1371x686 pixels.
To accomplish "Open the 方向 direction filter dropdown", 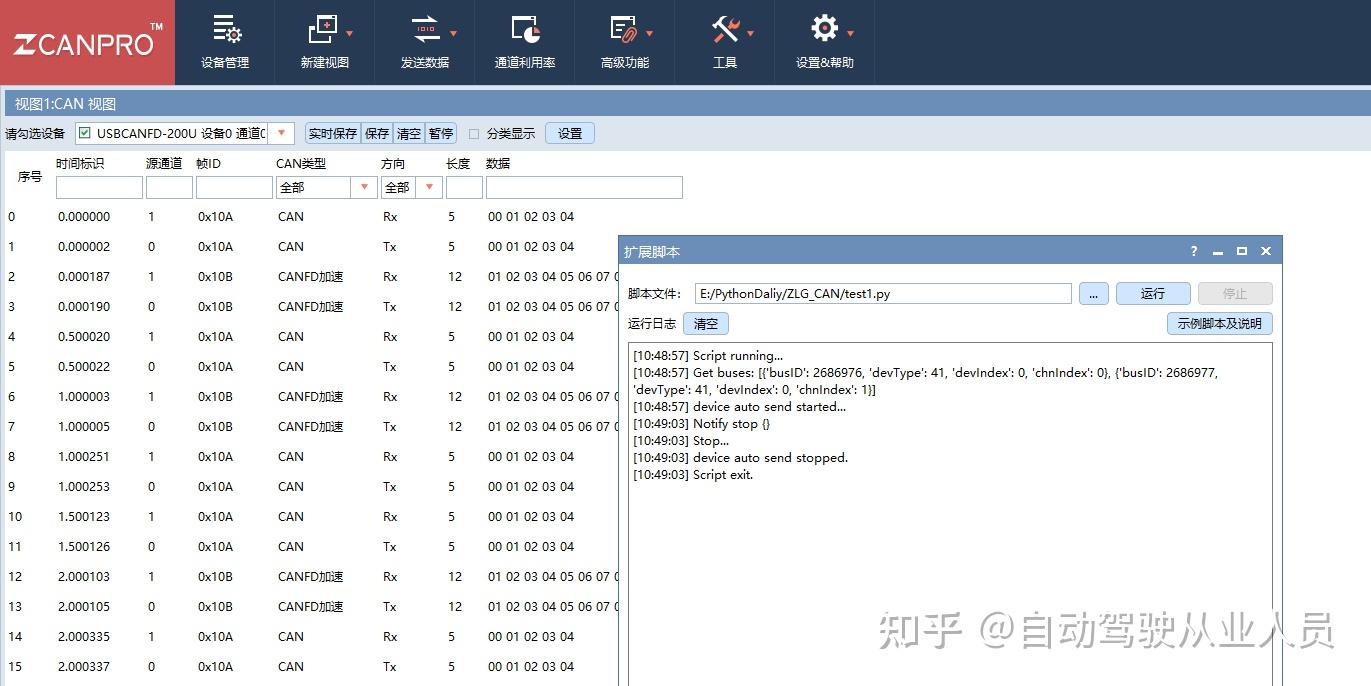I will point(430,187).
